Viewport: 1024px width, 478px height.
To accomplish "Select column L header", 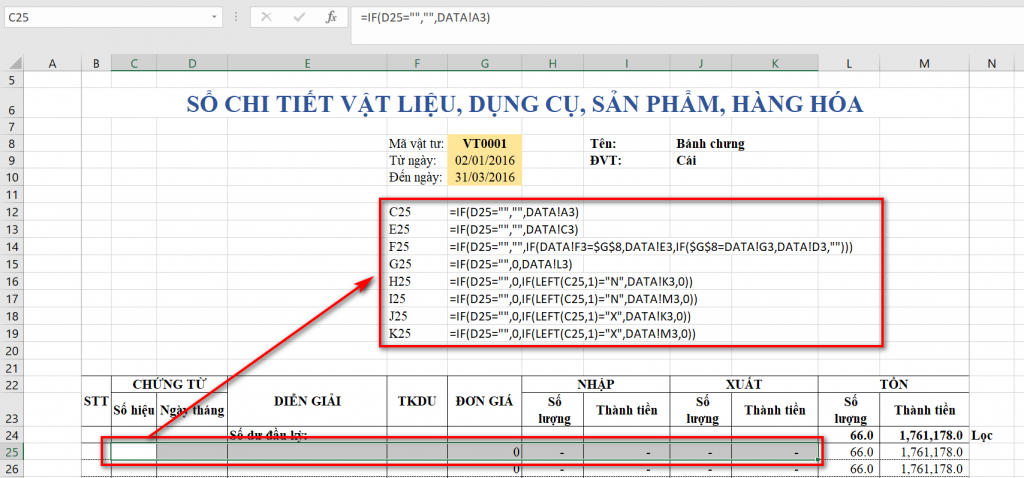I will tap(848, 63).
